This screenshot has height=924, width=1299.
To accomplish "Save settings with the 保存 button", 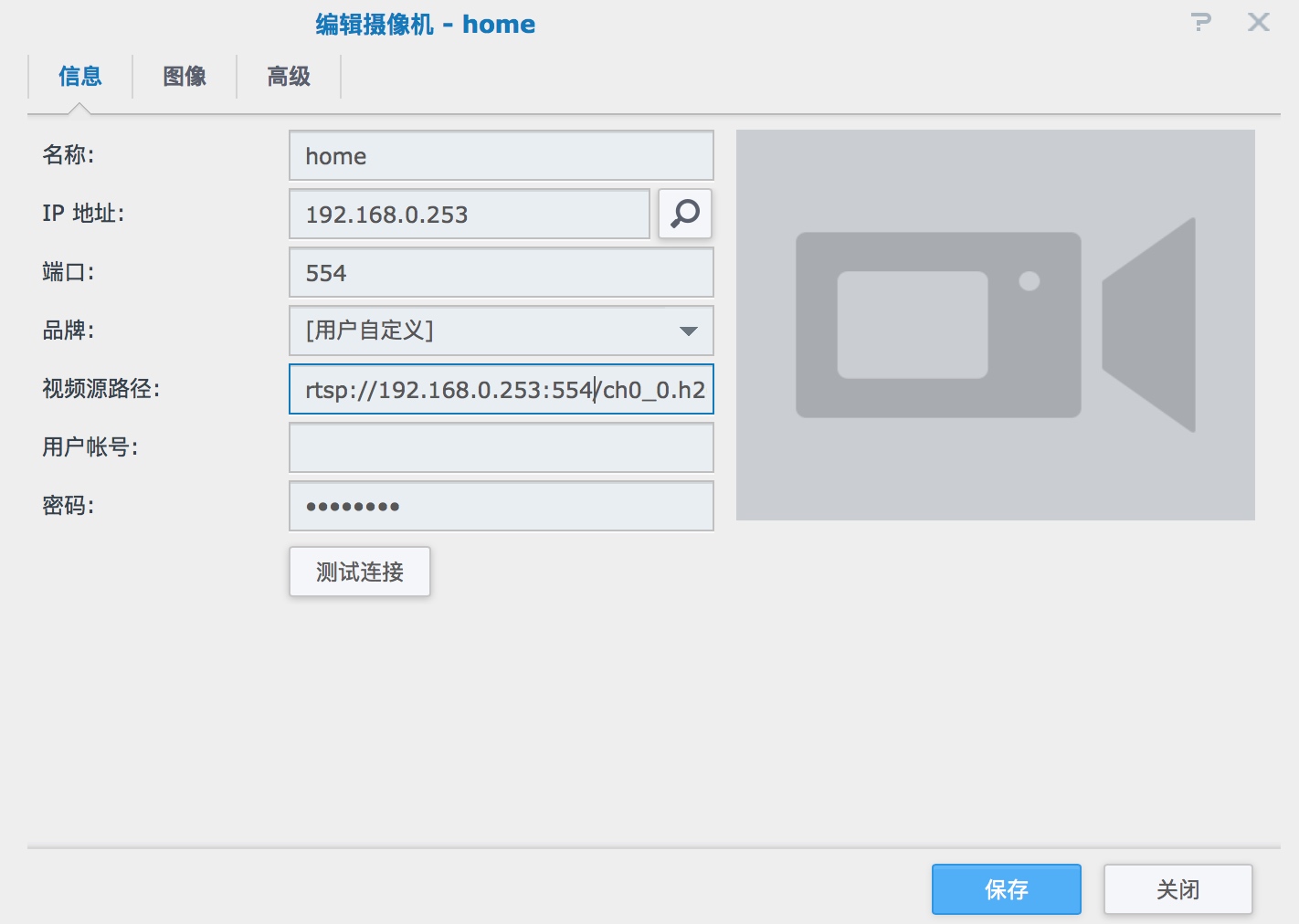I will click(1007, 889).
